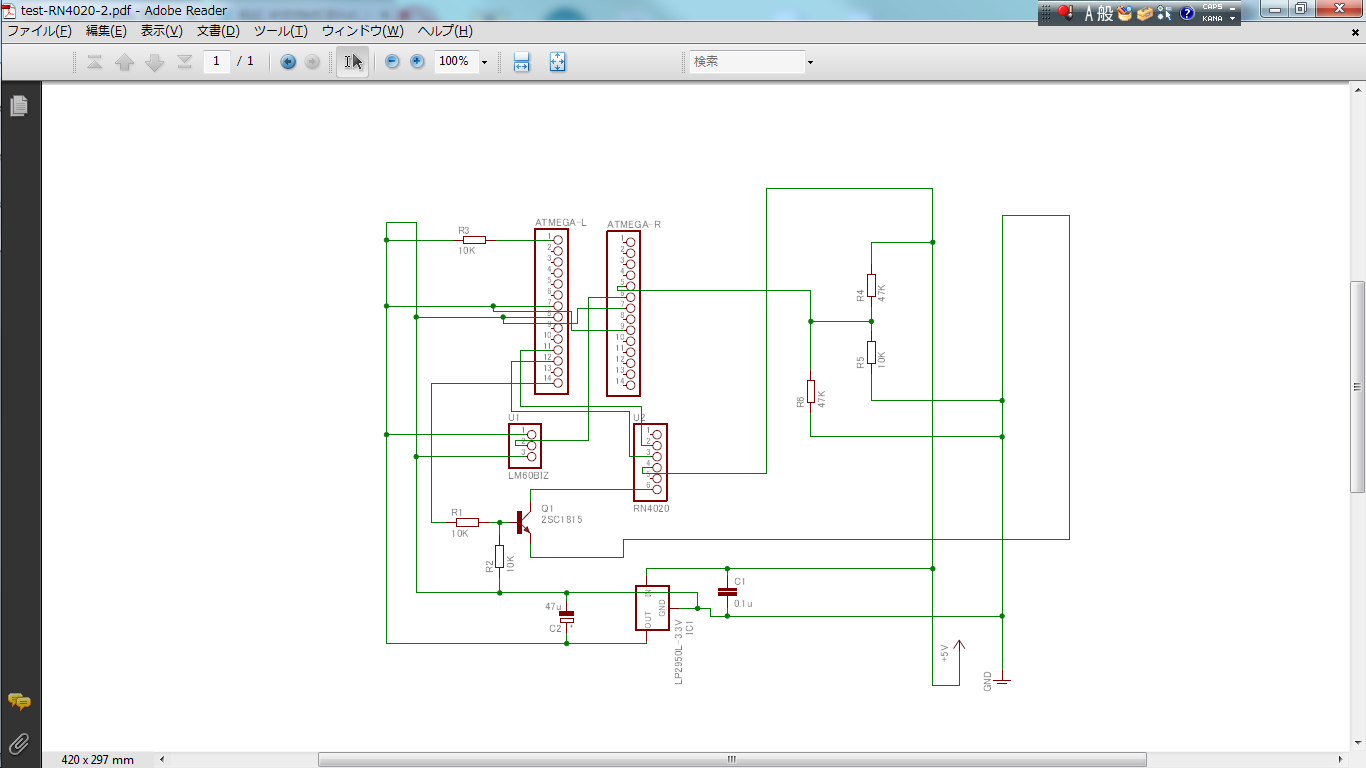Open the search options dropdown arrow
The height and width of the screenshot is (768, 1366).
pyautogui.click(x=810, y=62)
